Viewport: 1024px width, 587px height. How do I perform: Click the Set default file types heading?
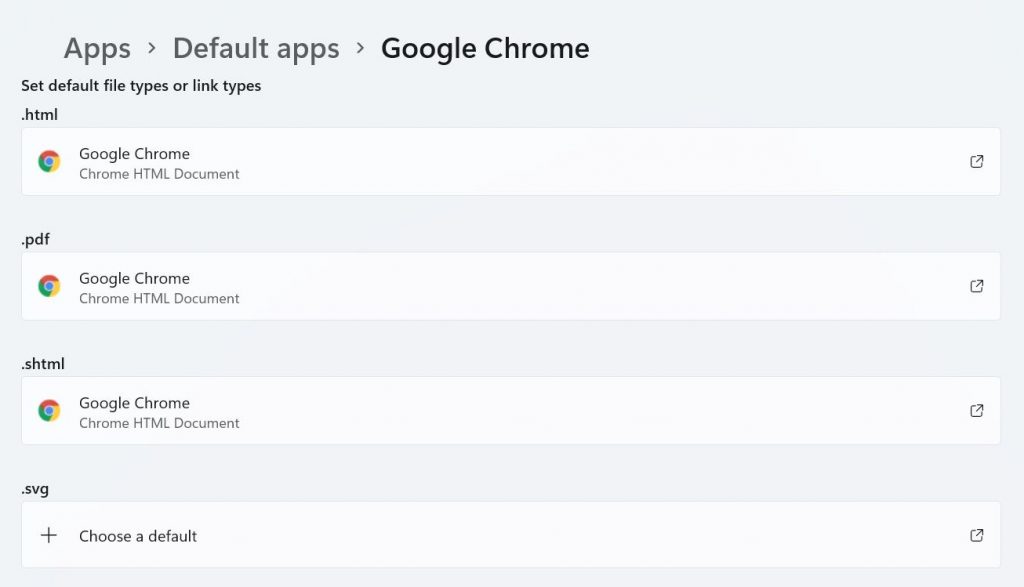tap(141, 86)
